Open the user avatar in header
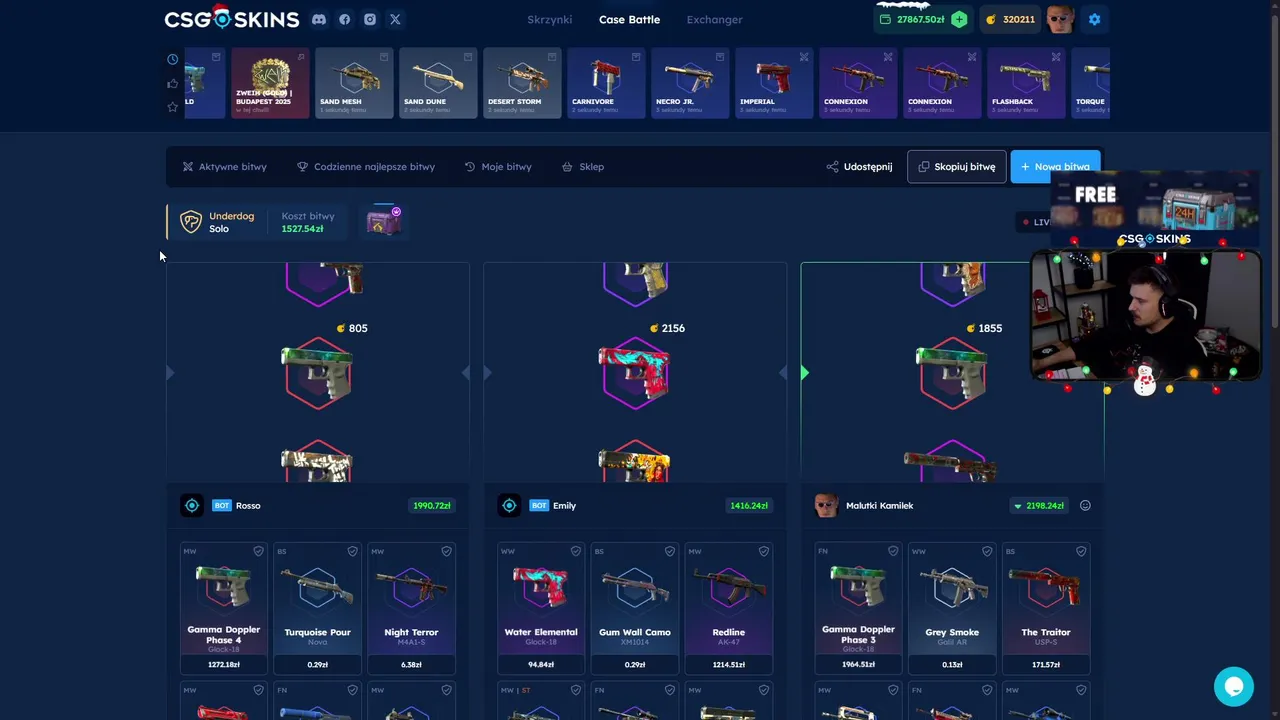Viewport: 1280px width, 720px height. (1060, 19)
